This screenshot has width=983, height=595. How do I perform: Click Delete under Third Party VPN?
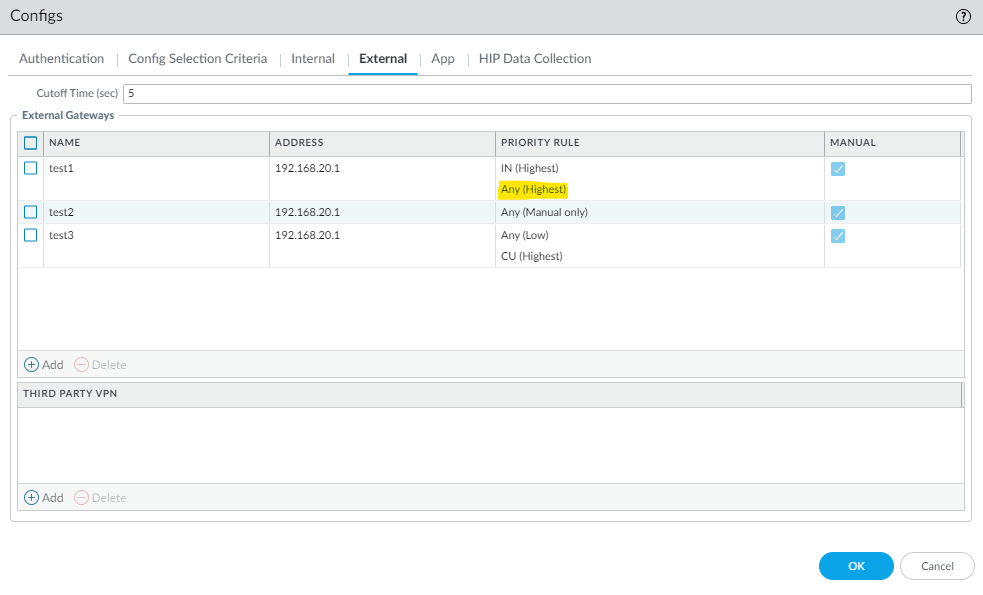[101, 497]
